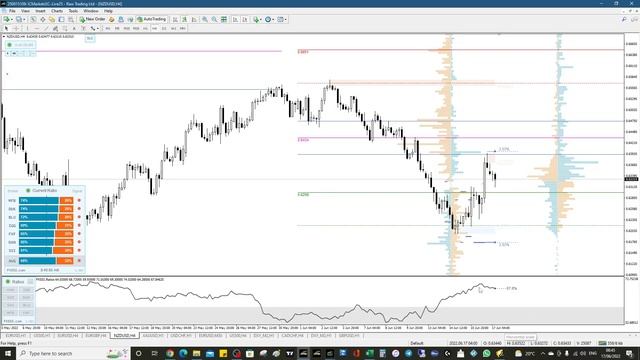Expand the Arrows objects dropdown
This screenshot has width=640, height=360.
tap(98, 29)
